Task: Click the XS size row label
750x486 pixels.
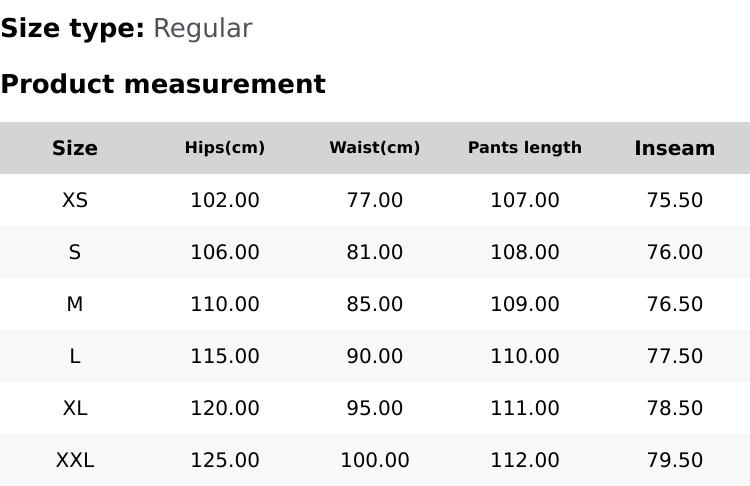Action: pos(75,200)
